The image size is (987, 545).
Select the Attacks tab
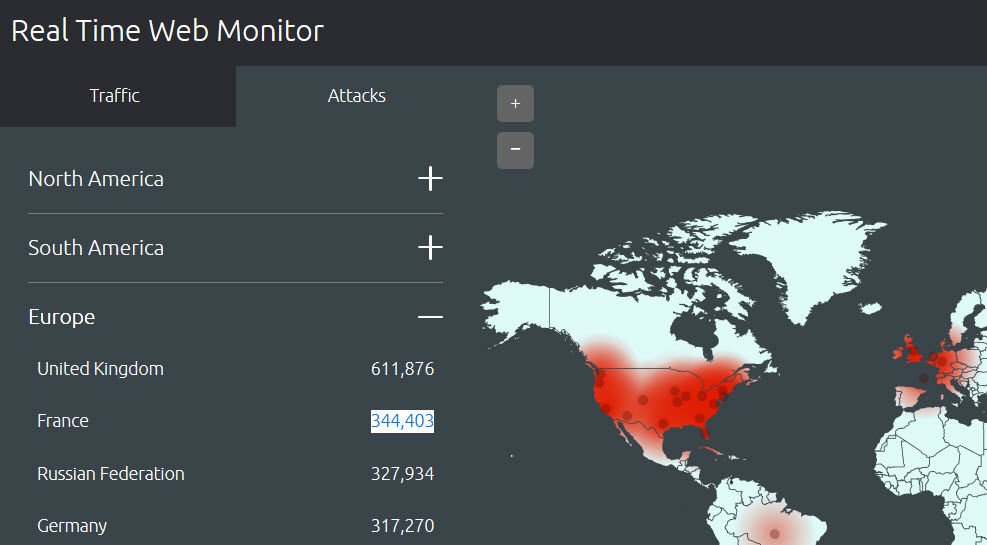pyautogui.click(x=357, y=96)
